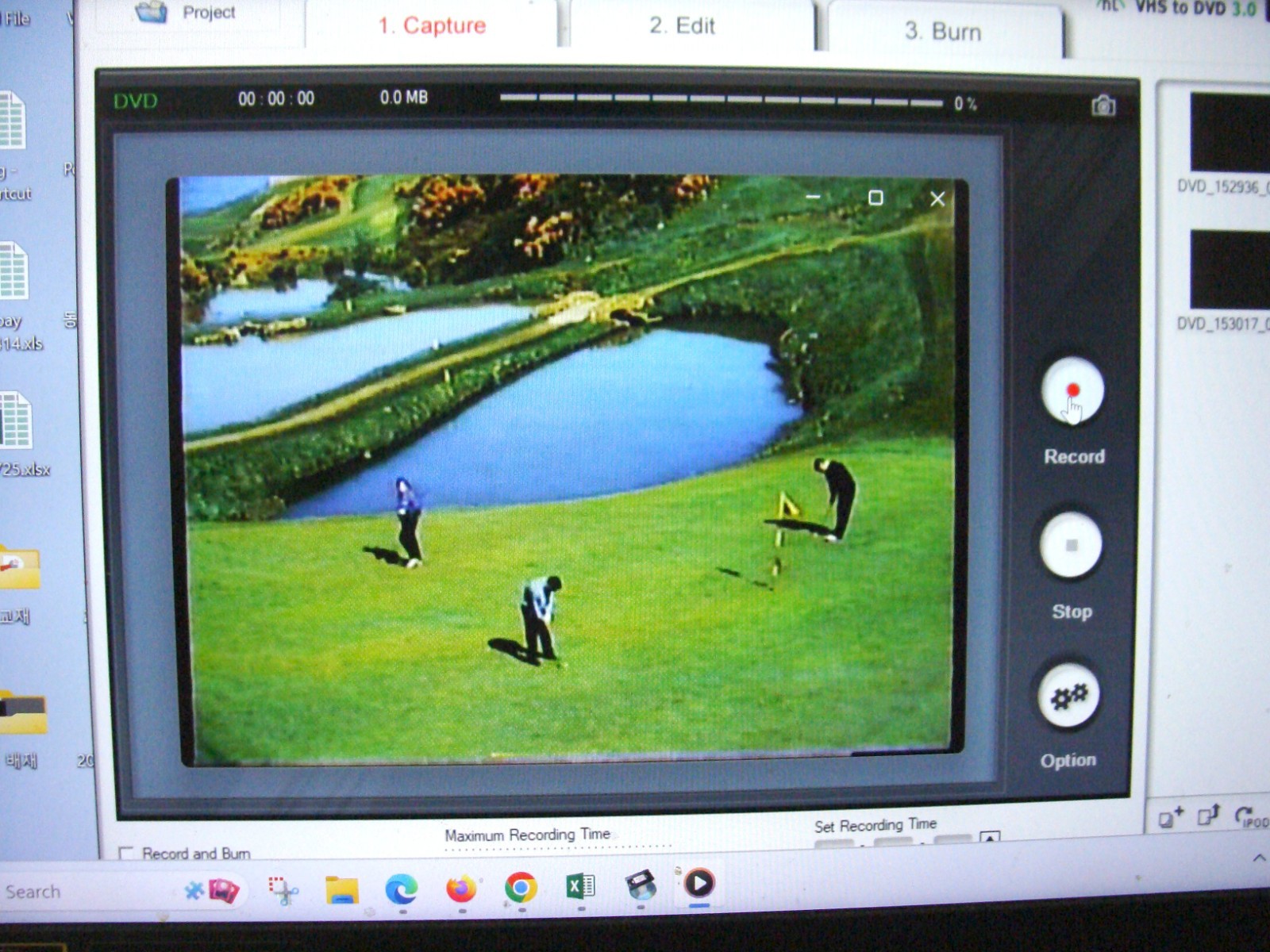Tick the Record and Burn checkbox
1270x952 pixels.
point(125,854)
